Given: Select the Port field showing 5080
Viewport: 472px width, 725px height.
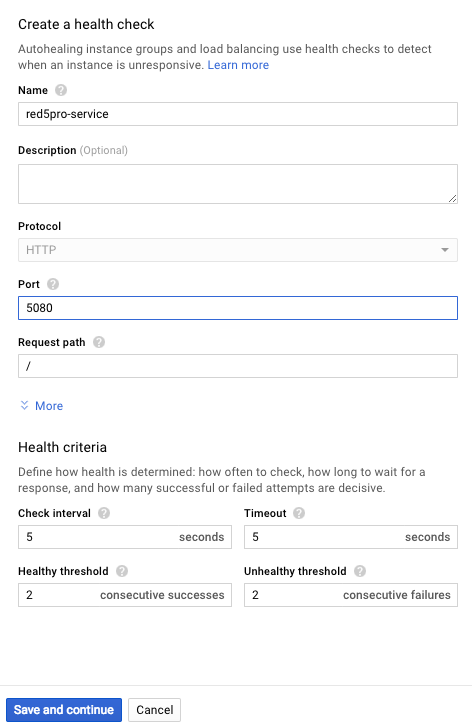Looking at the screenshot, I should coord(238,308).
